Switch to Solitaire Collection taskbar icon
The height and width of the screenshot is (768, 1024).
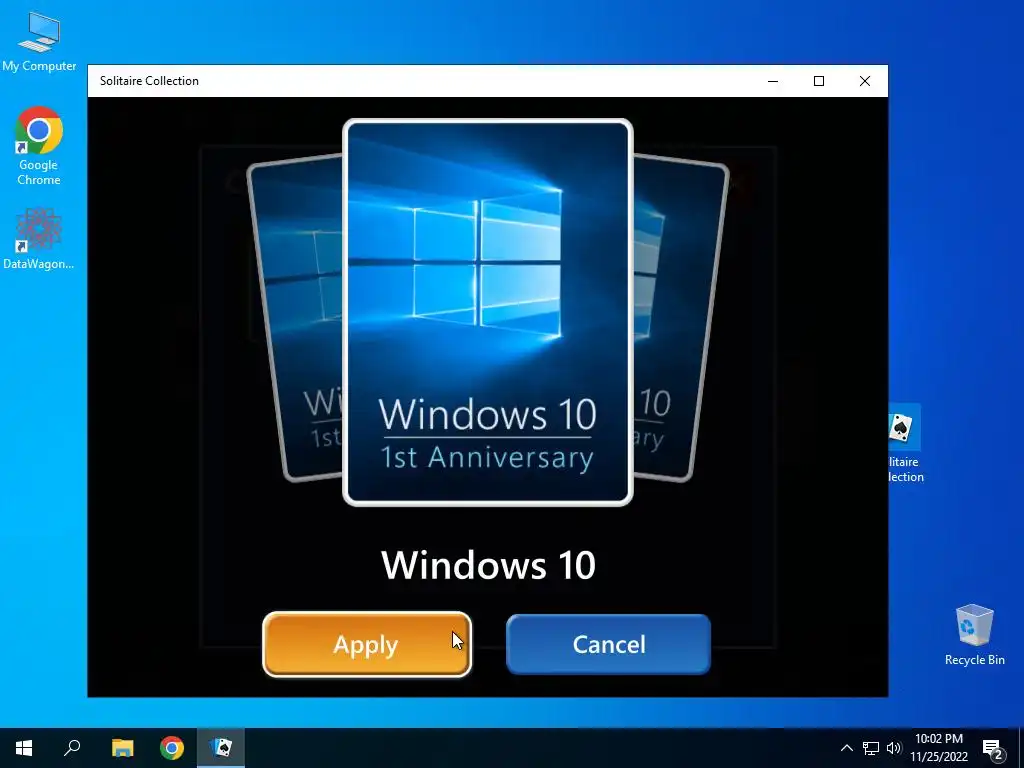pos(221,748)
